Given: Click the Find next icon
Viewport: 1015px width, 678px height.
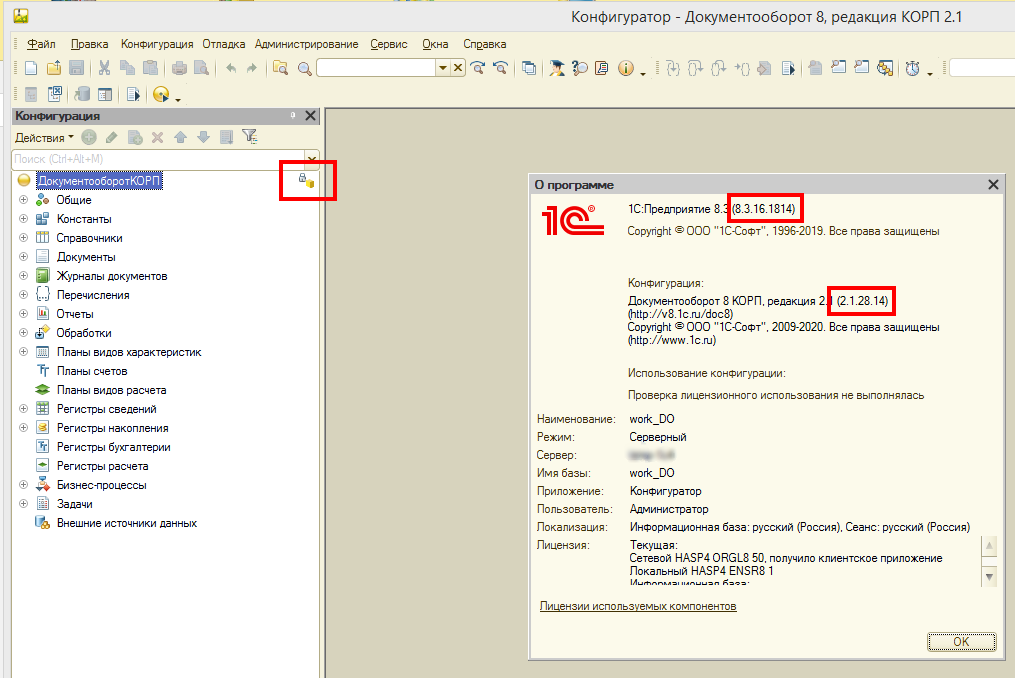Looking at the screenshot, I should (478, 68).
